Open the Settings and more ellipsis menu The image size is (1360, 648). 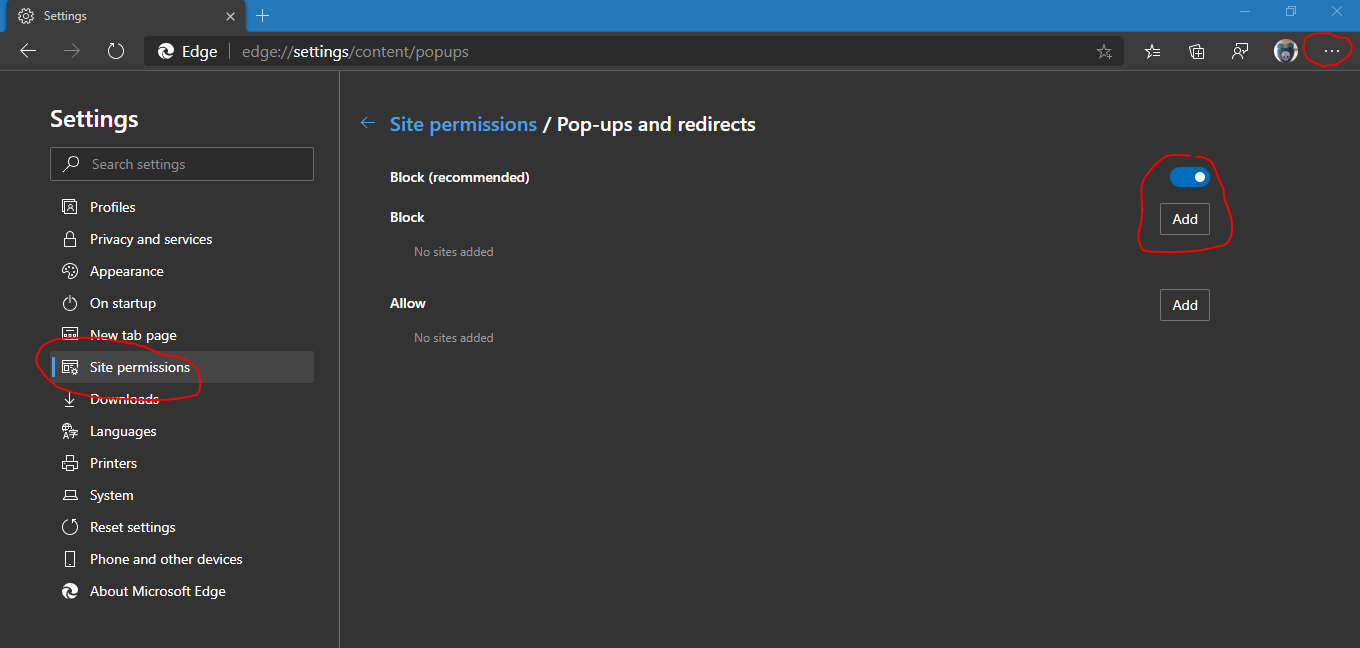1331,51
